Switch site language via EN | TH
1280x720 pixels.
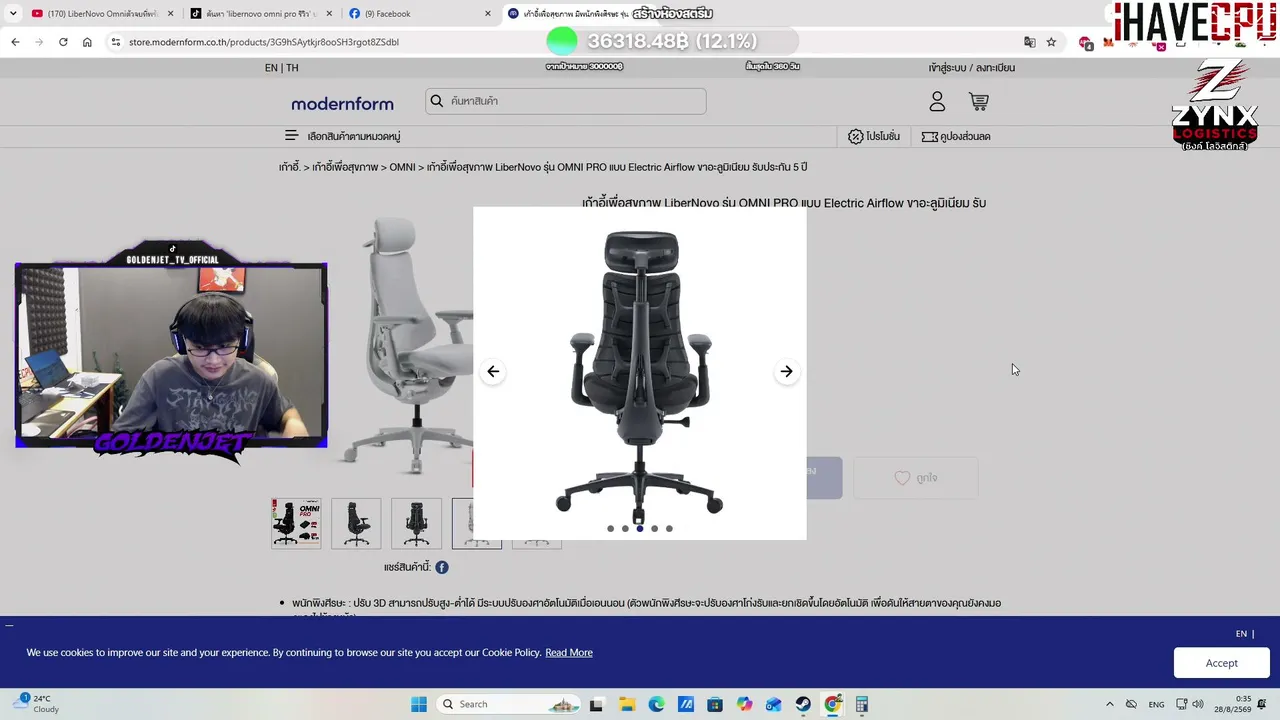click(281, 68)
